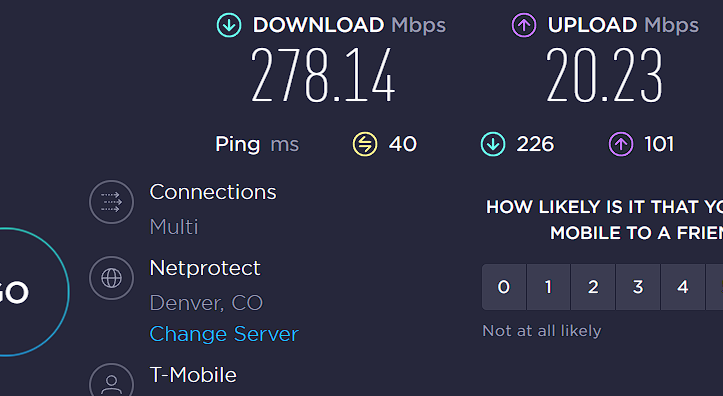Click the 278.14 download speed result
723x396 pixels.
pos(323,75)
